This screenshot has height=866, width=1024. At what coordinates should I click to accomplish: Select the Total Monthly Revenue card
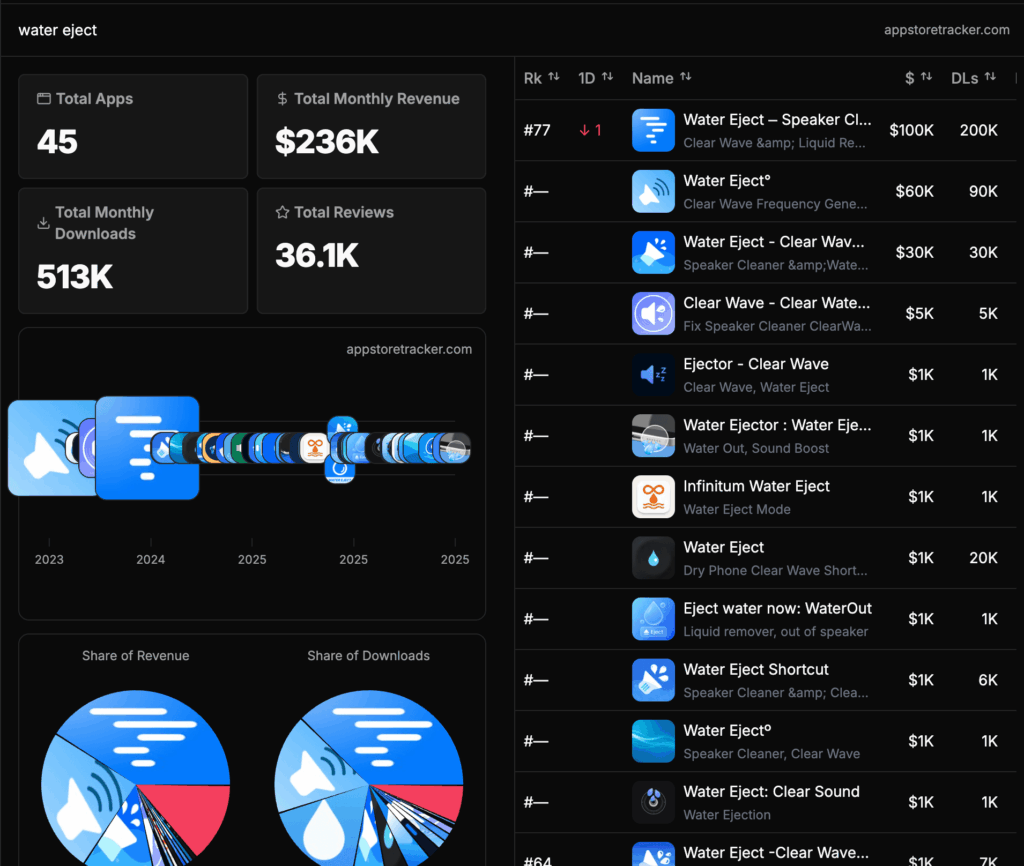click(371, 126)
